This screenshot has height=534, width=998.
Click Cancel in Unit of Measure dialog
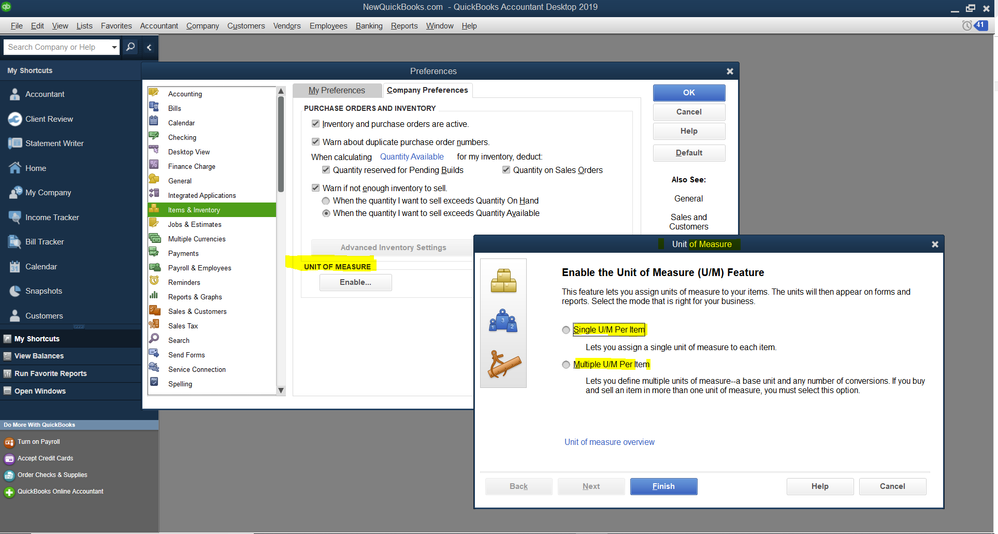coord(892,486)
